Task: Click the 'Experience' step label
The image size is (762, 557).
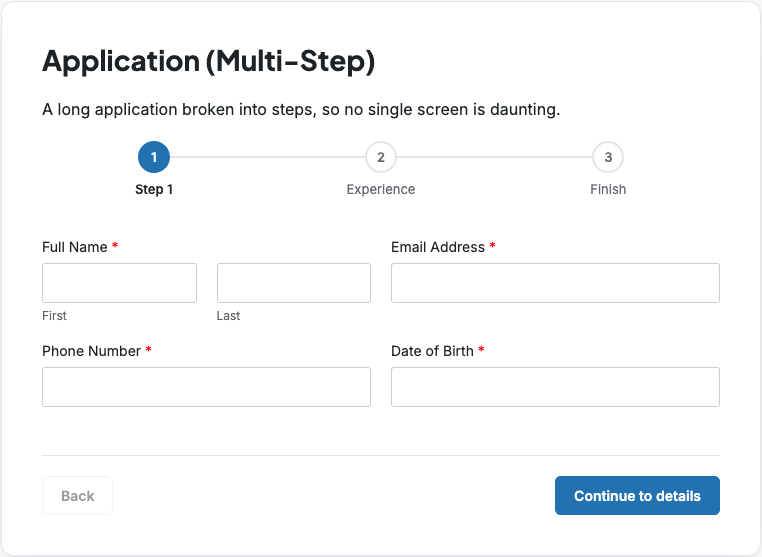Action: click(381, 189)
